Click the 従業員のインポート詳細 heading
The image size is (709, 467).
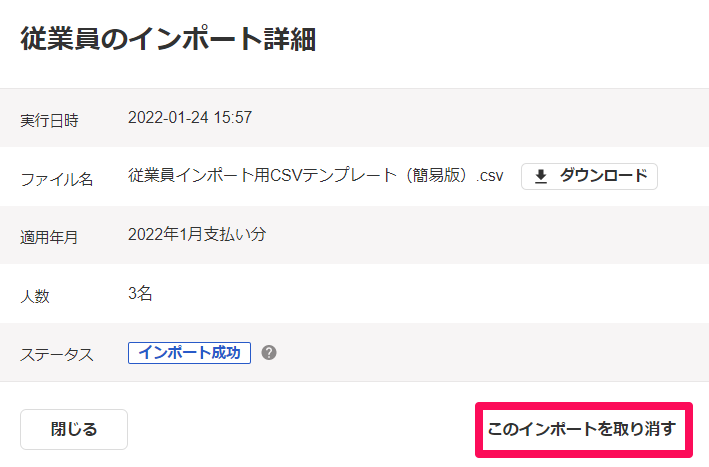pyautogui.click(x=168, y=39)
